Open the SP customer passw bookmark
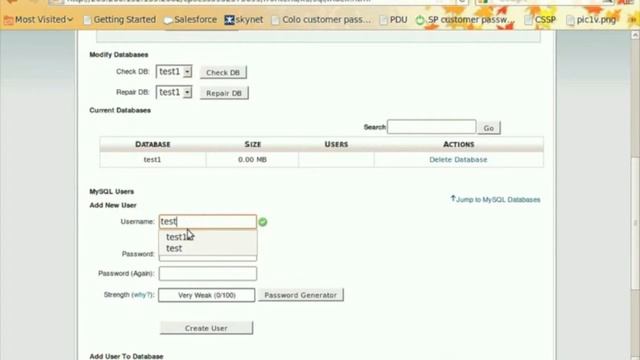The image size is (640, 360). pos(464,20)
